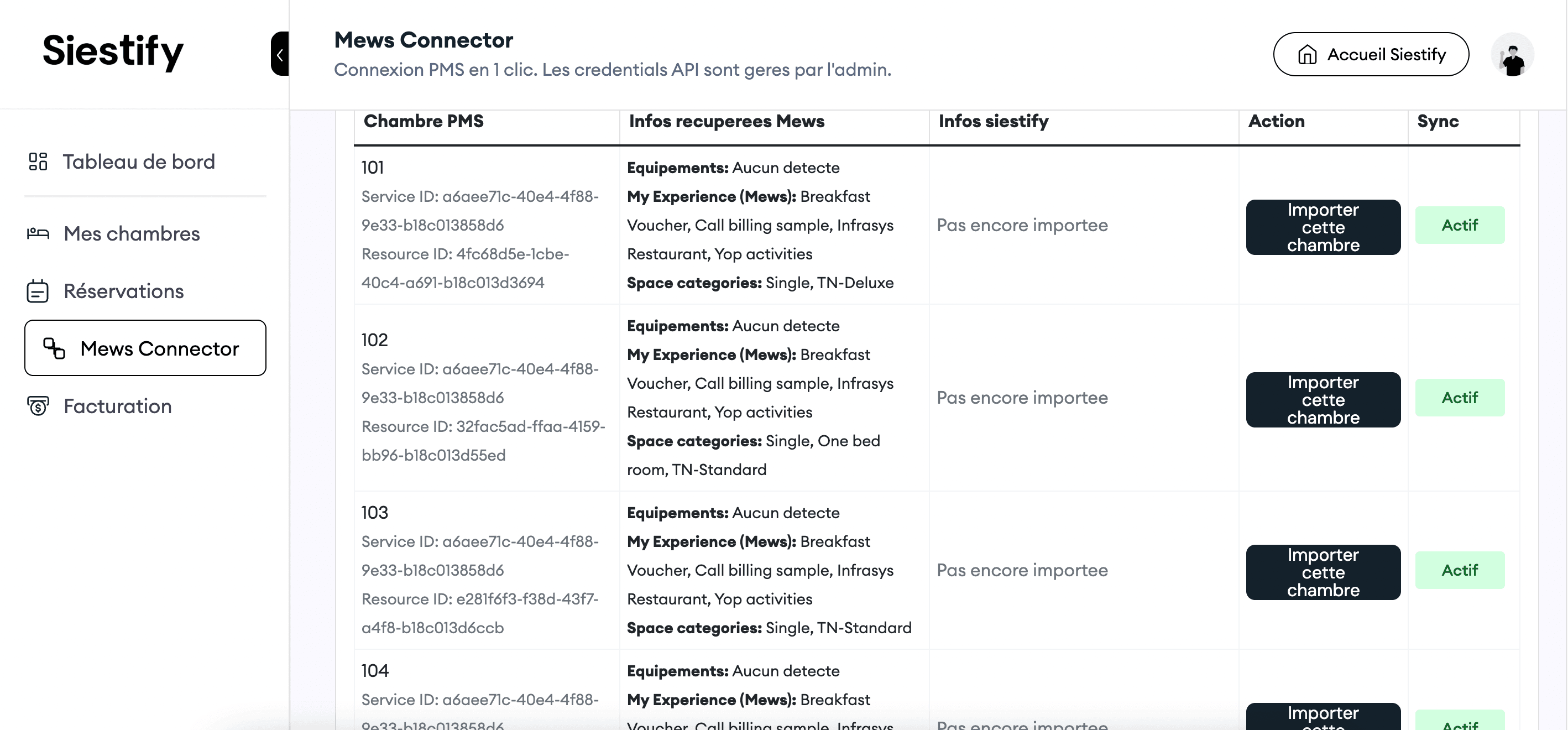Viewport: 1568px width, 730px height.
Task: Select the Chambre PMS column header
Action: click(424, 121)
